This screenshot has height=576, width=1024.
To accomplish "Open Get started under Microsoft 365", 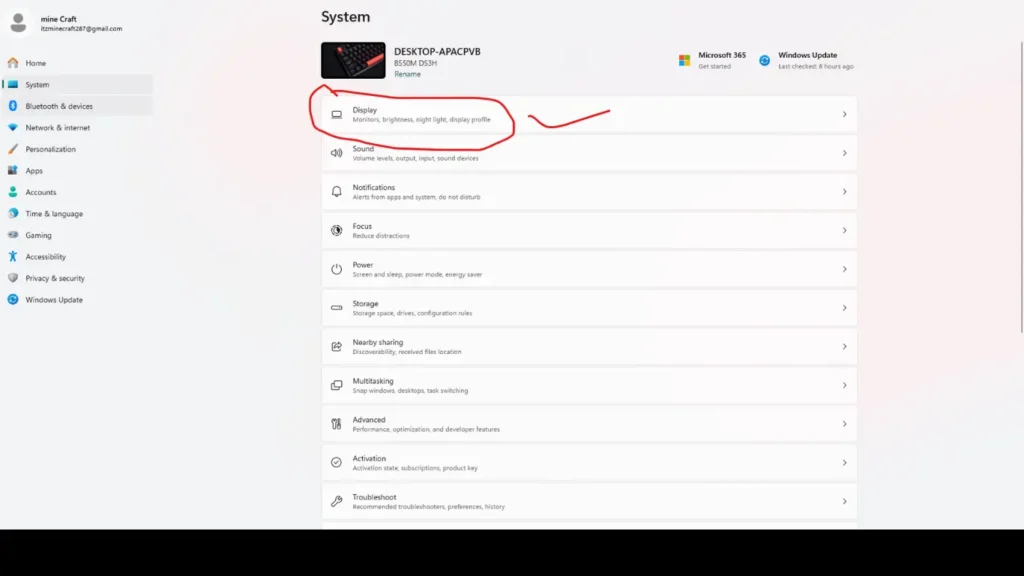I will click(x=717, y=64).
